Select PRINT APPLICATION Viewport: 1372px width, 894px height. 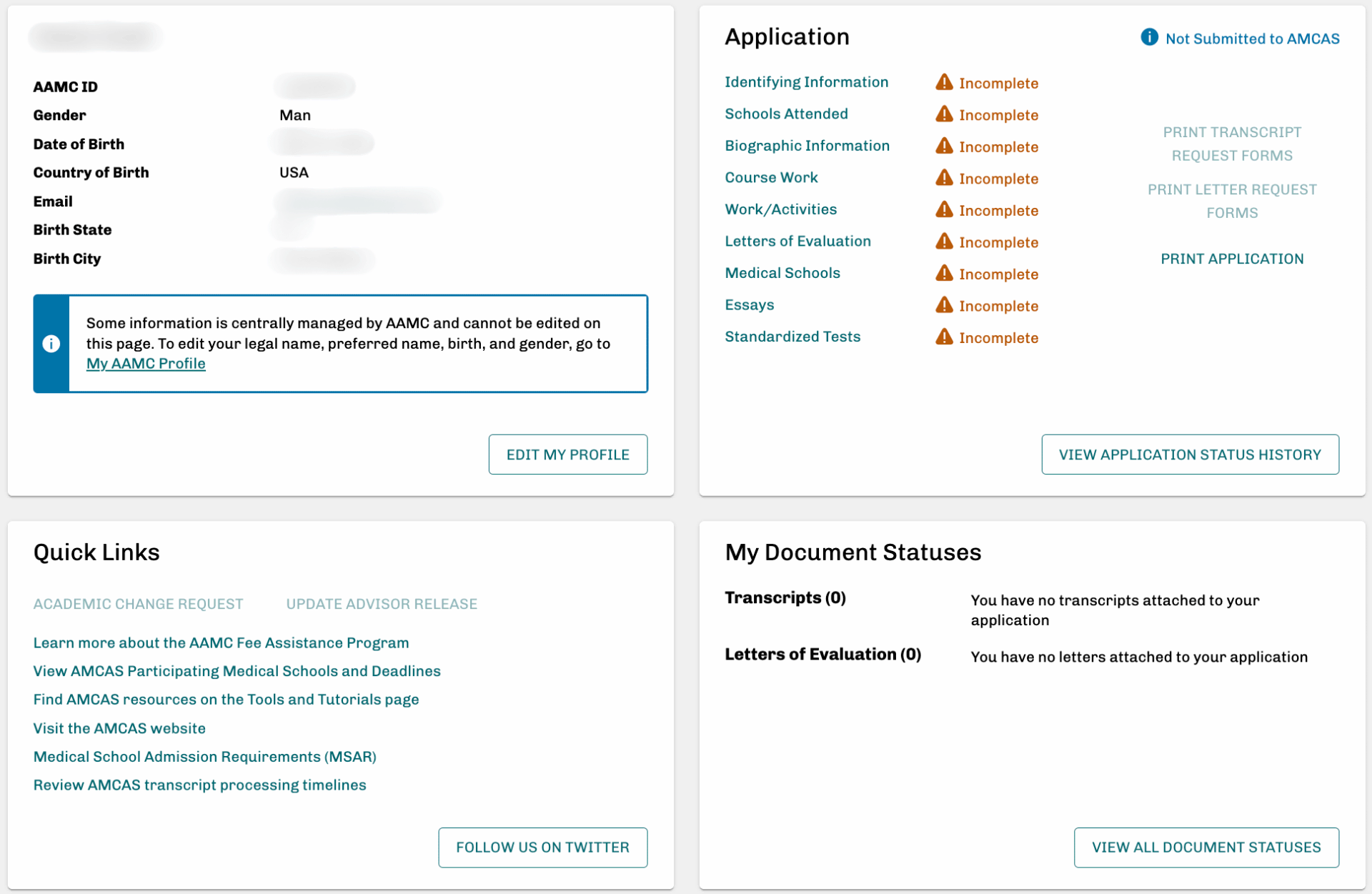click(x=1232, y=258)
